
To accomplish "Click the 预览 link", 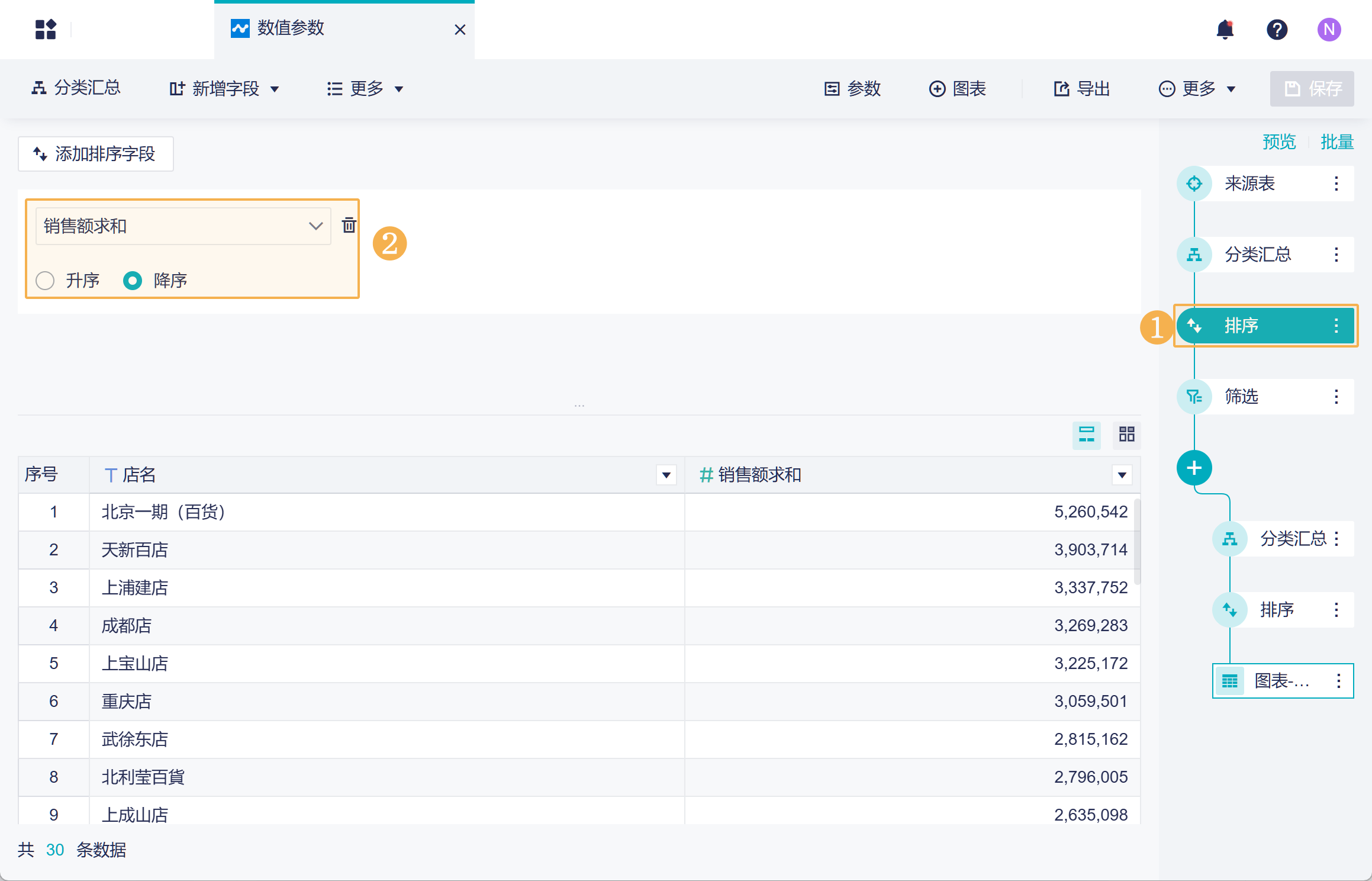I will pos(1278,142).
